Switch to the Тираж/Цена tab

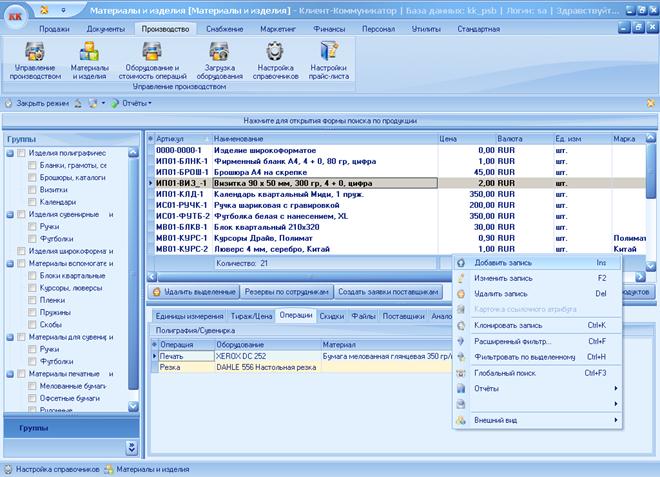point(251,316)
